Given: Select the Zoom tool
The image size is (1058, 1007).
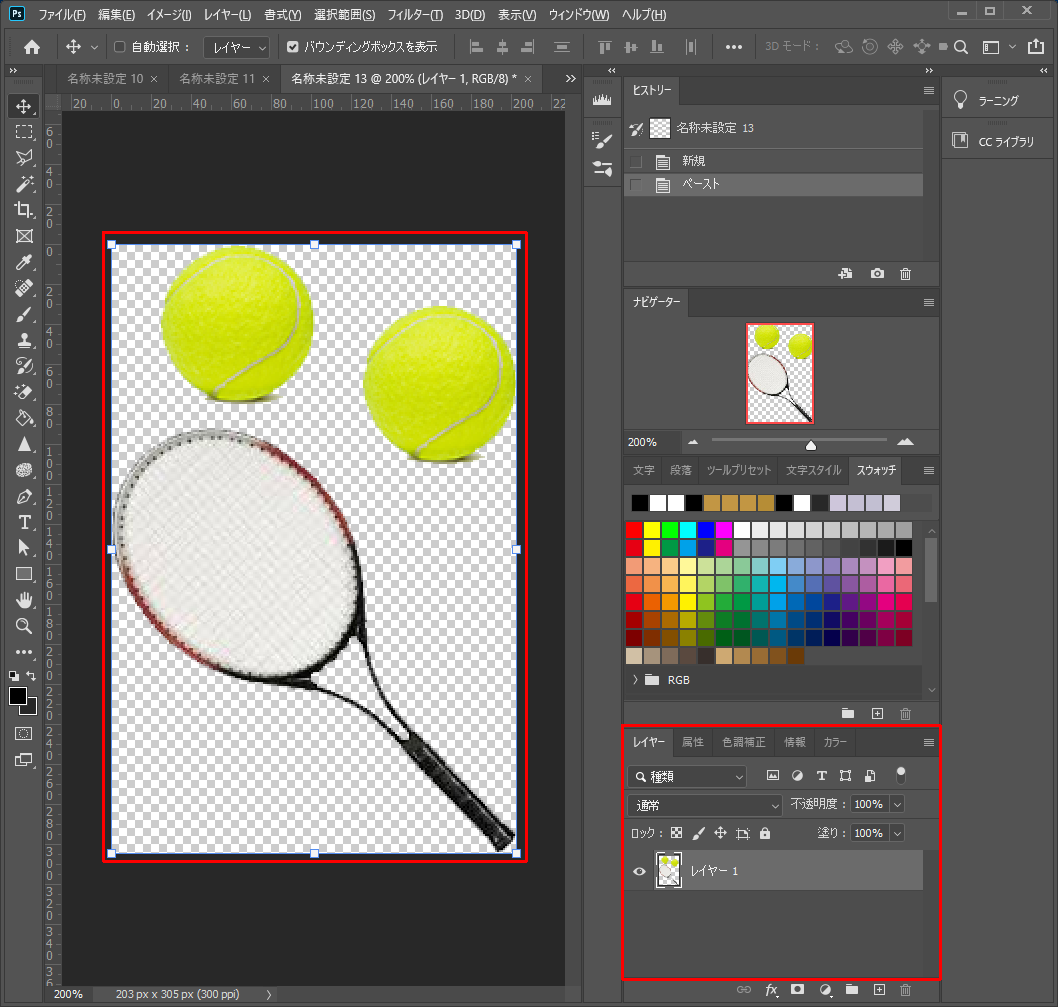Looking at the screenshot, I should click(x=24, y=626).
